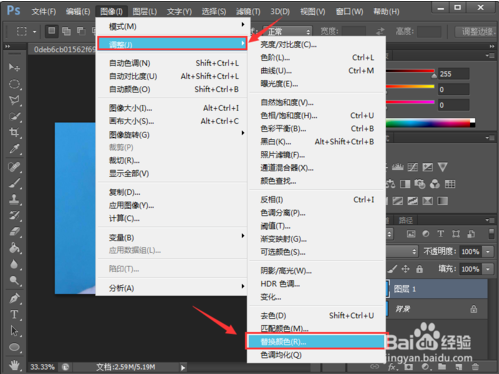Click the red channel slider at 255
The image size is (499, 374).
[x=433, y=76]
